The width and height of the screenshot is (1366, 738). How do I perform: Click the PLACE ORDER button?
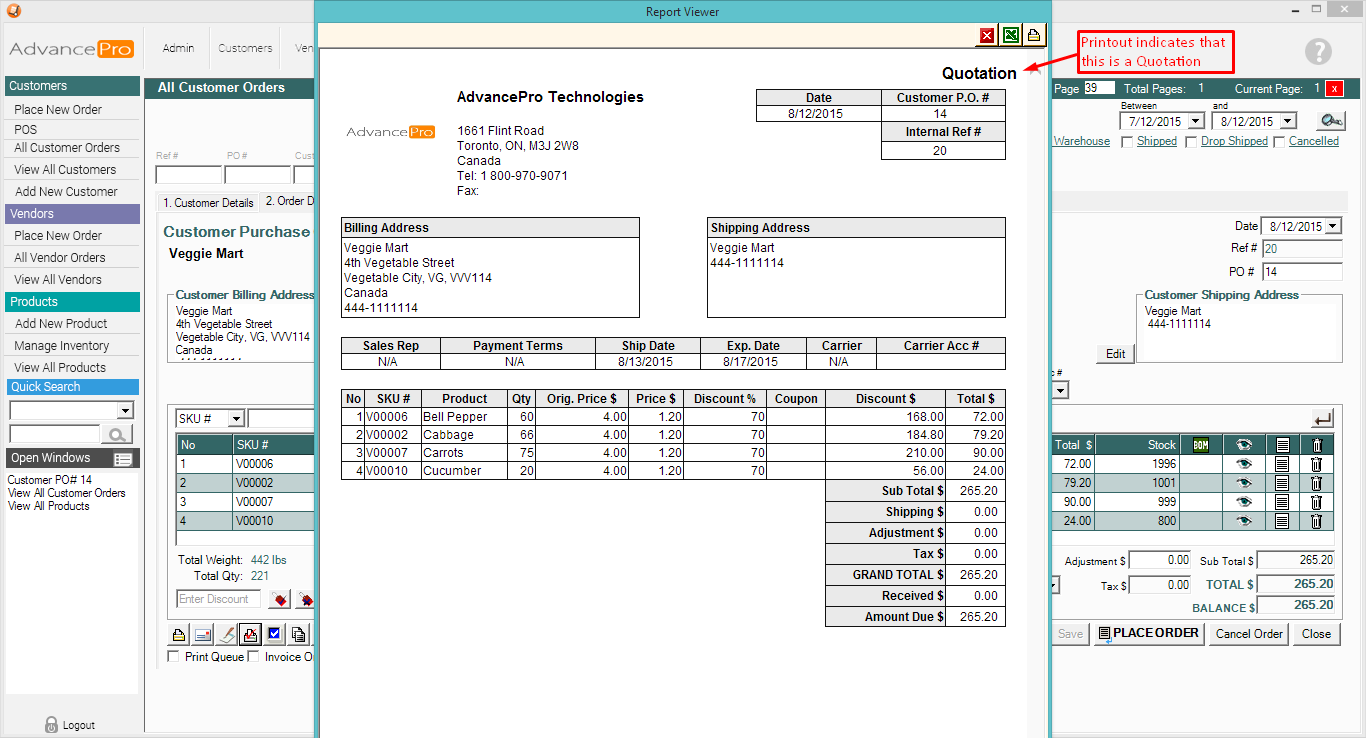pyautogui.click(x=1148, y=633)
